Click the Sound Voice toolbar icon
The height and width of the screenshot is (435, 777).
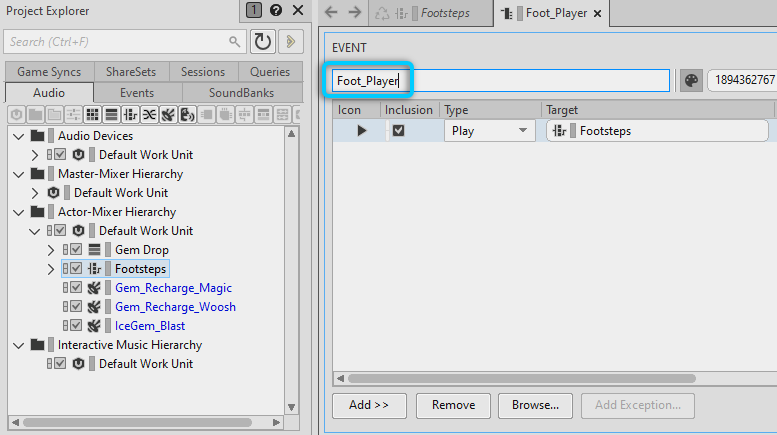pyautogui.click(x=187, y=115)
